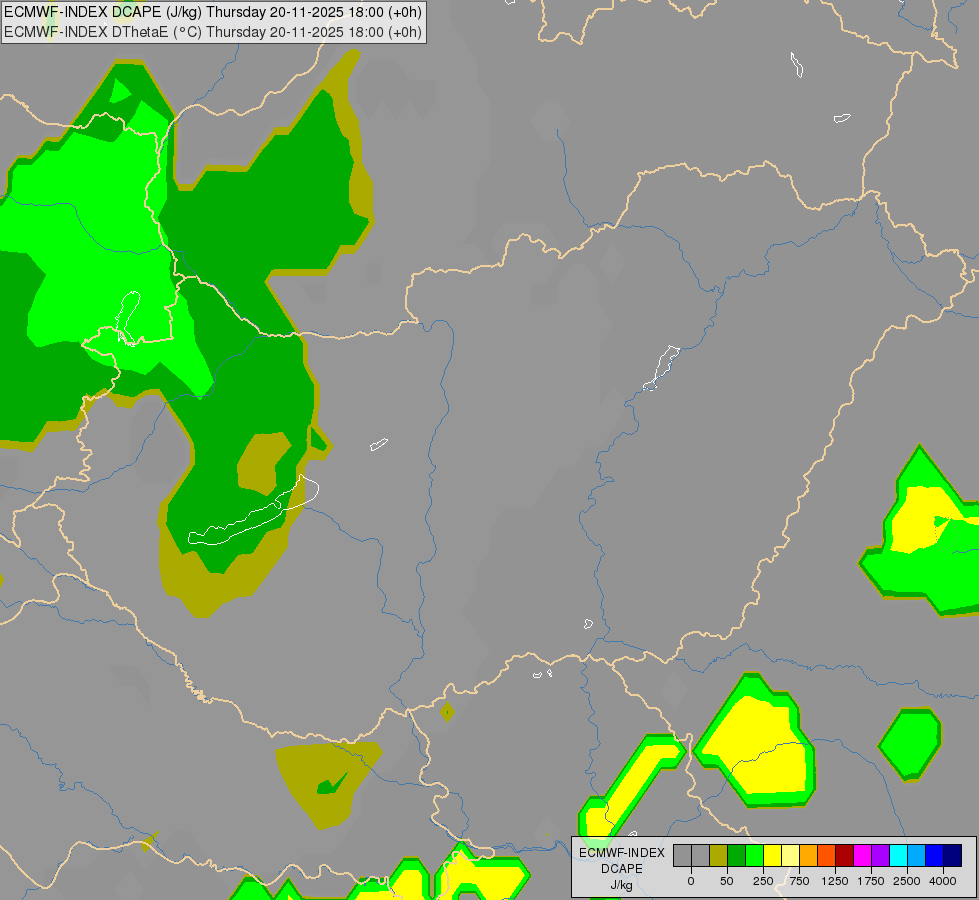Click the small olive diamond near the southern border
This screenshot has height=900, width=979.
click(x=447, y=712)
